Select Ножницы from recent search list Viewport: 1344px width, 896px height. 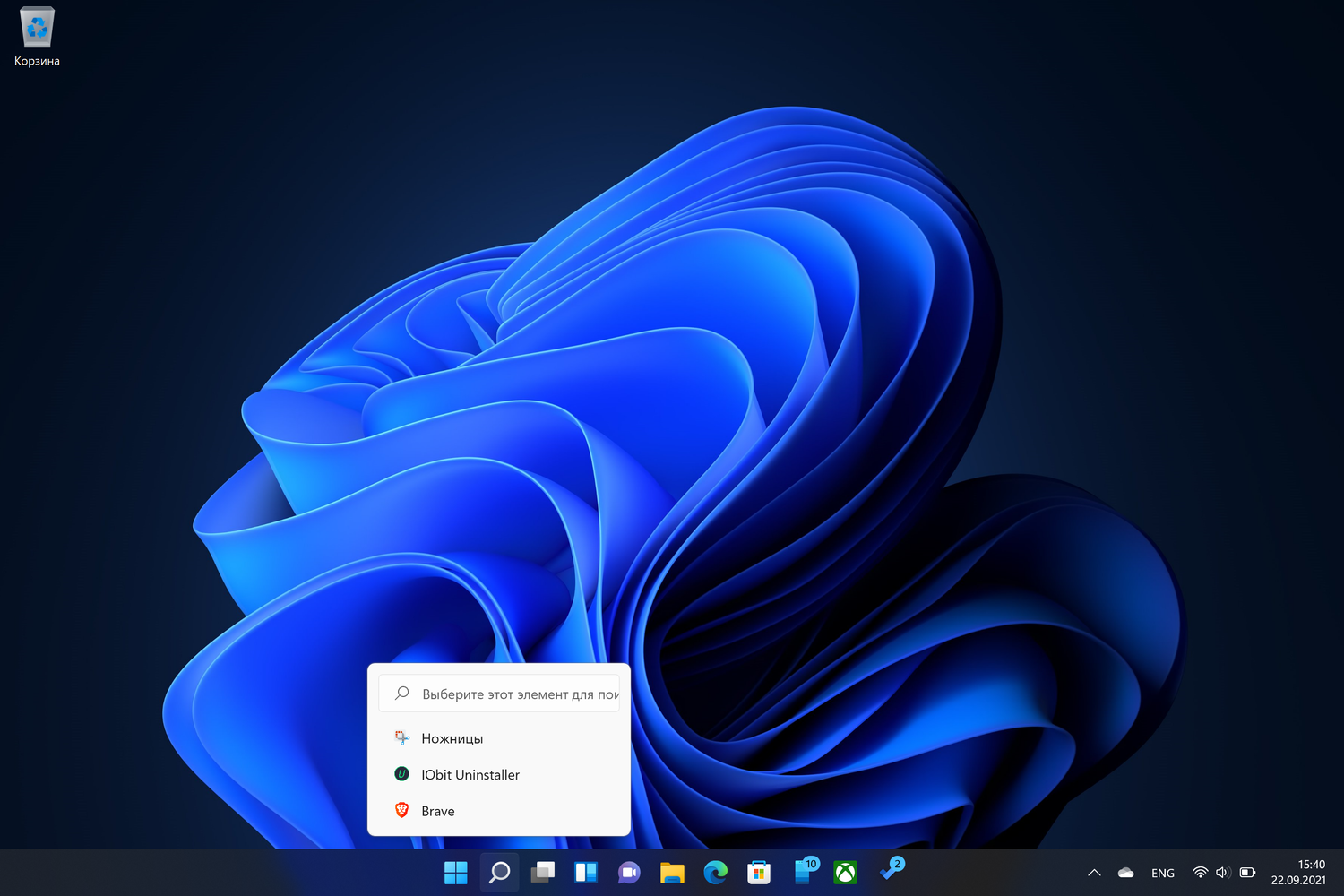[452, 738]
